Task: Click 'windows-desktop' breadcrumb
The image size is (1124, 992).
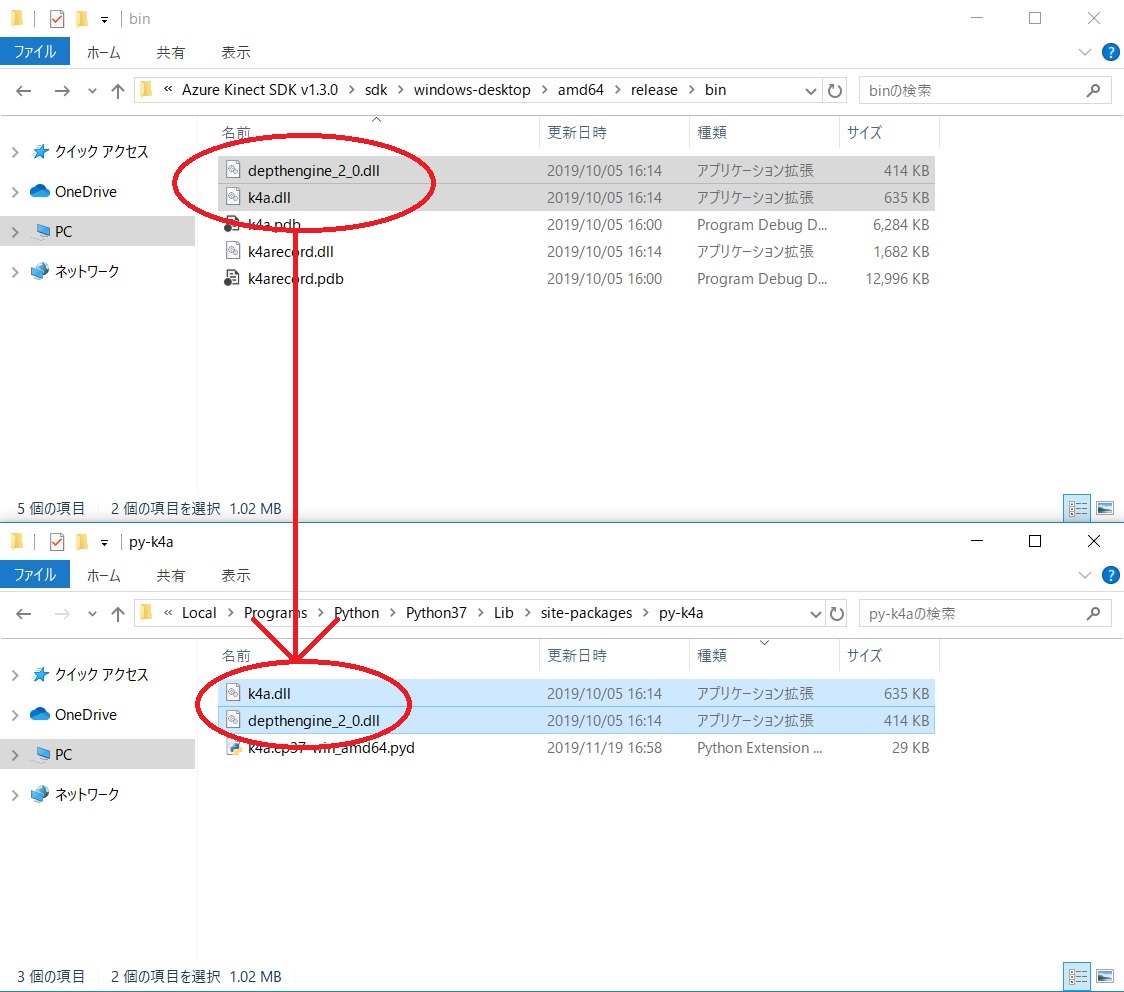Action: coord(472,90)
